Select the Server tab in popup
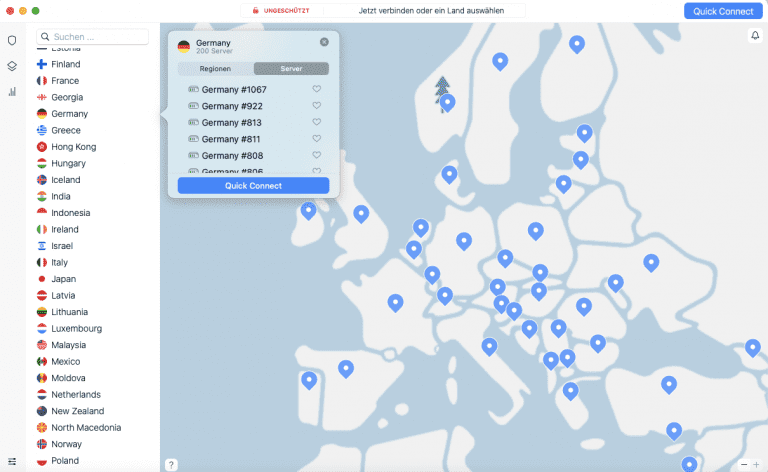768x472 pixels. (x=291, y=69)
